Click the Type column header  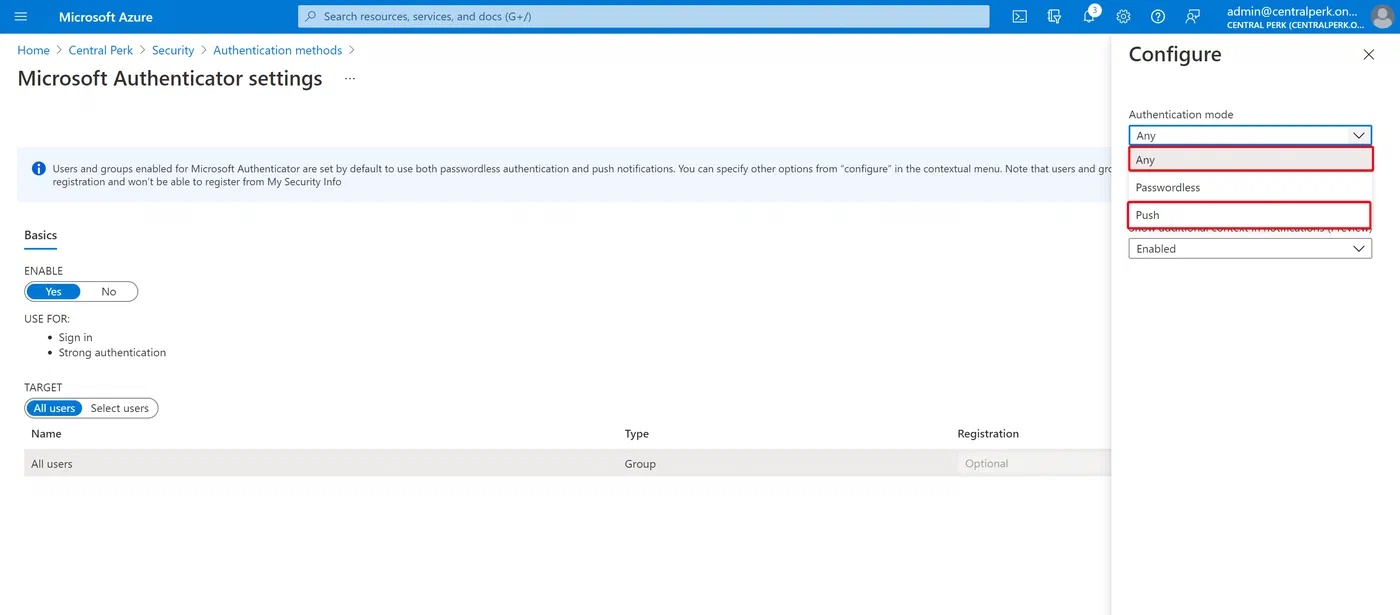637,434
